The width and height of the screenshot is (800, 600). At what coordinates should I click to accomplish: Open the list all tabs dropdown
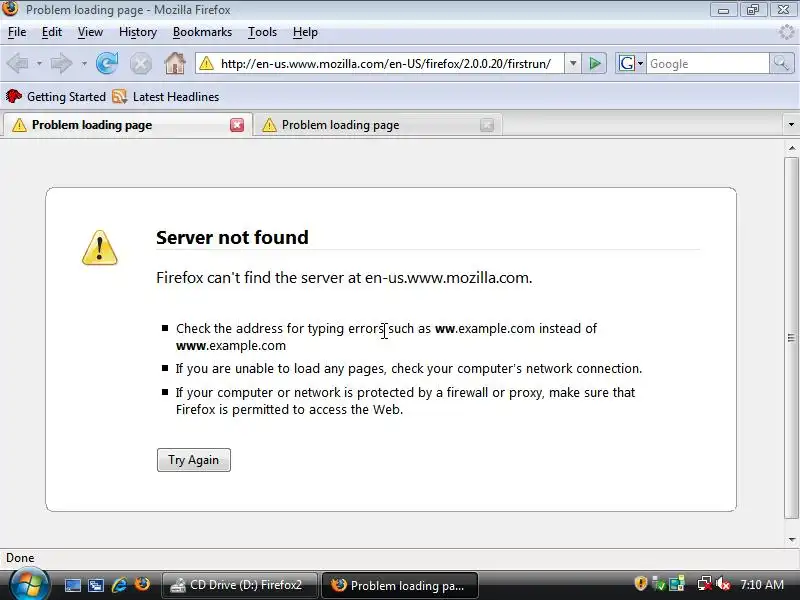click(x=791, y=124)
